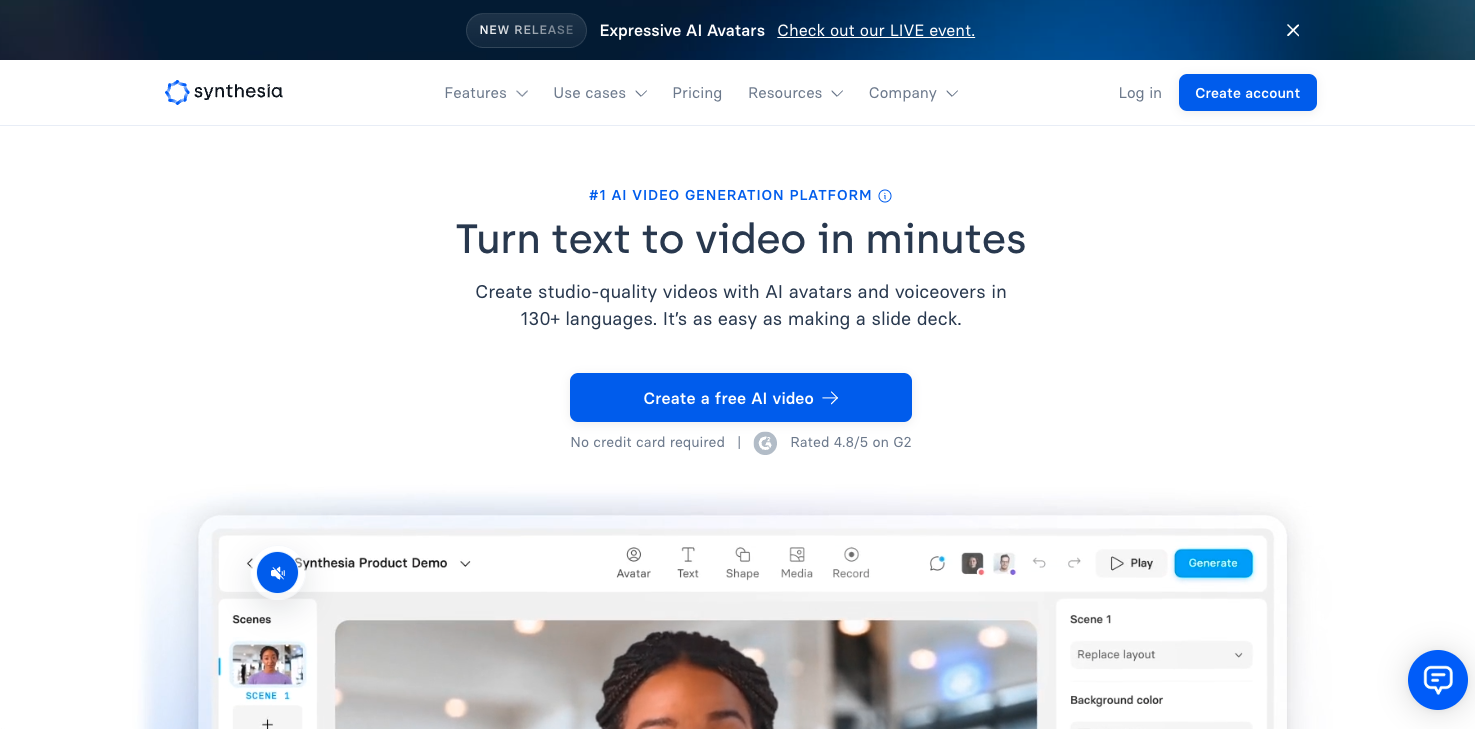Click the 'Scenes' panel heading

pyautogui.click(x=252, y=619)
